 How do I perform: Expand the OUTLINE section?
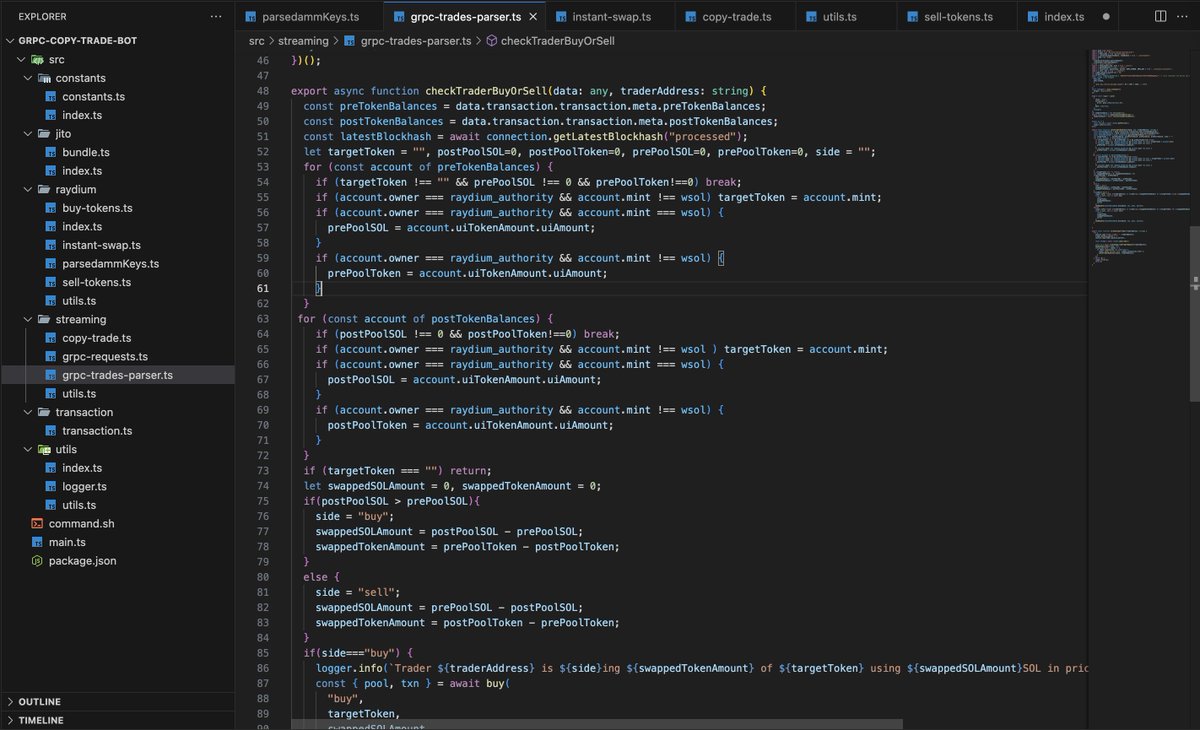(x=117, y=702)
